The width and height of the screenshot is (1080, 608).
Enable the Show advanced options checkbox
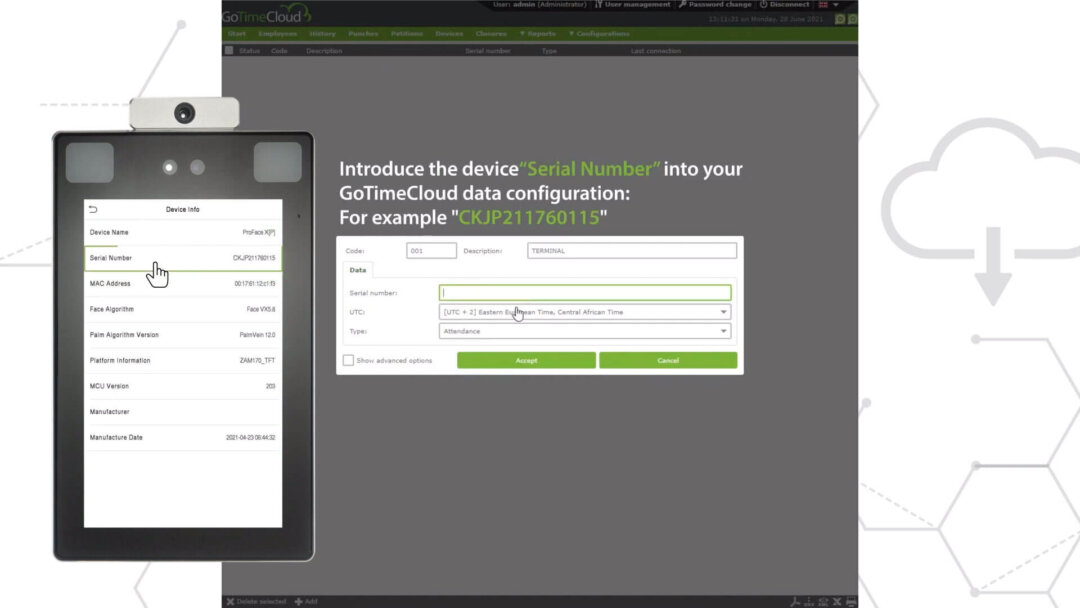pyautogui.click(x=349, y=359)
